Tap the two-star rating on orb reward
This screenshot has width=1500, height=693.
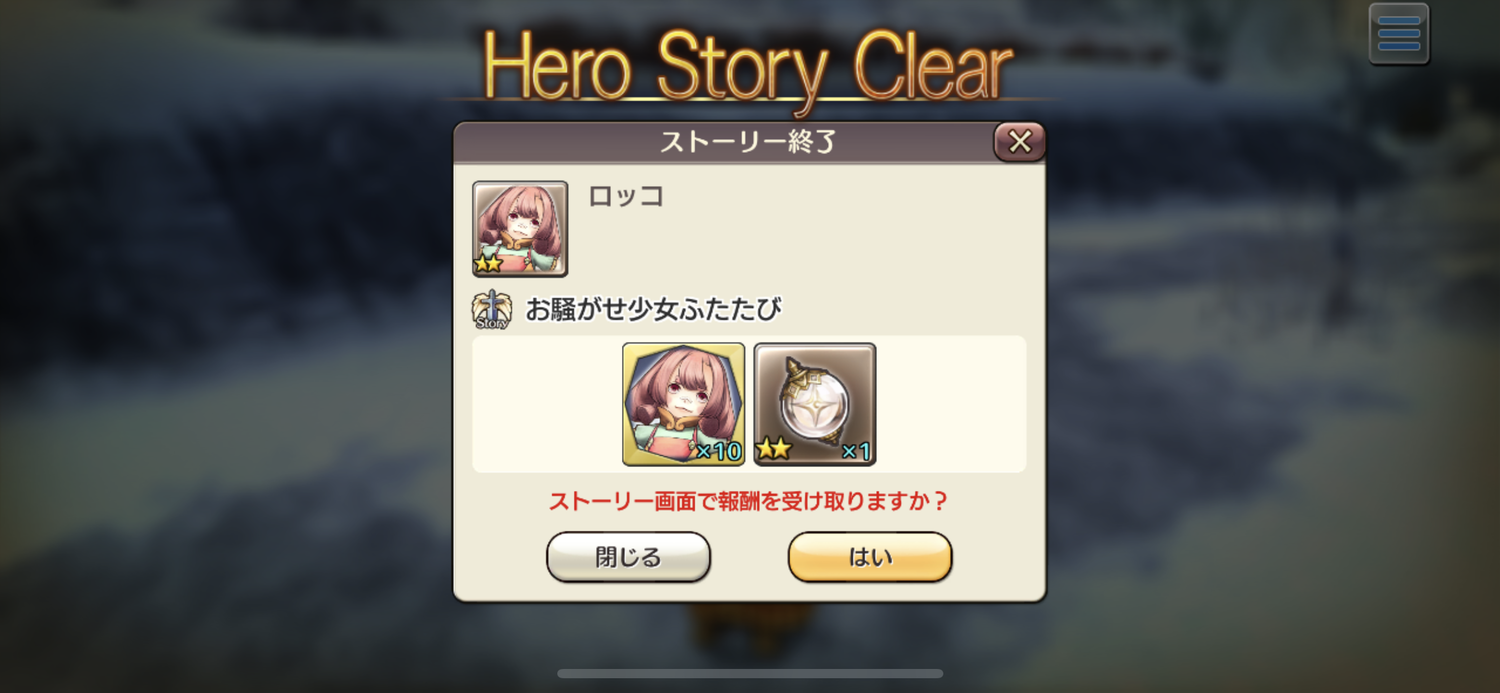(x=773, y=450)
